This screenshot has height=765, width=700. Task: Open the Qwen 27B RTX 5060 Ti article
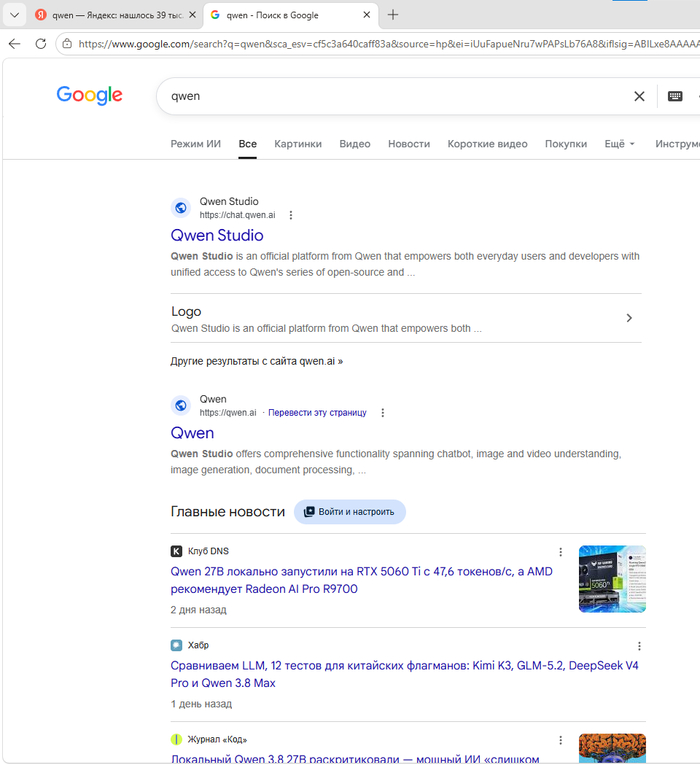pos(361,580)
